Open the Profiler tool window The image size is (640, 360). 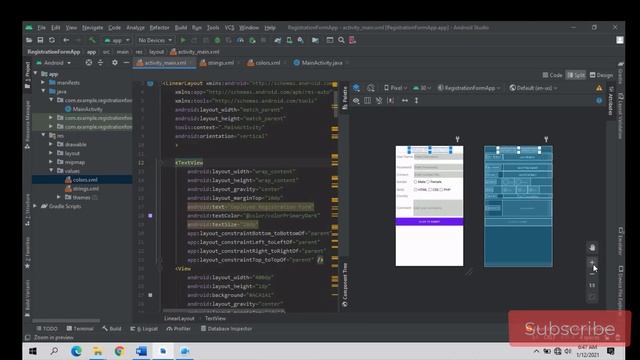pos(178,329)
